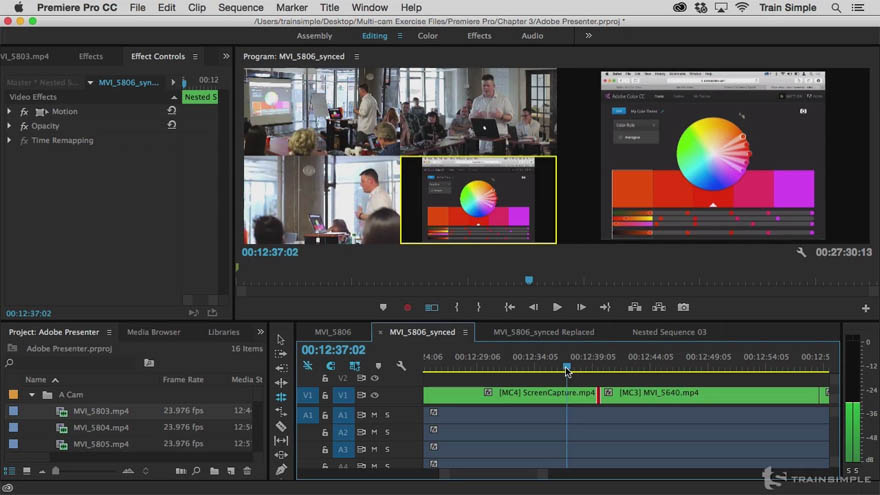
Task: Toggle Snap in timeline
Action: pos(331,366)
